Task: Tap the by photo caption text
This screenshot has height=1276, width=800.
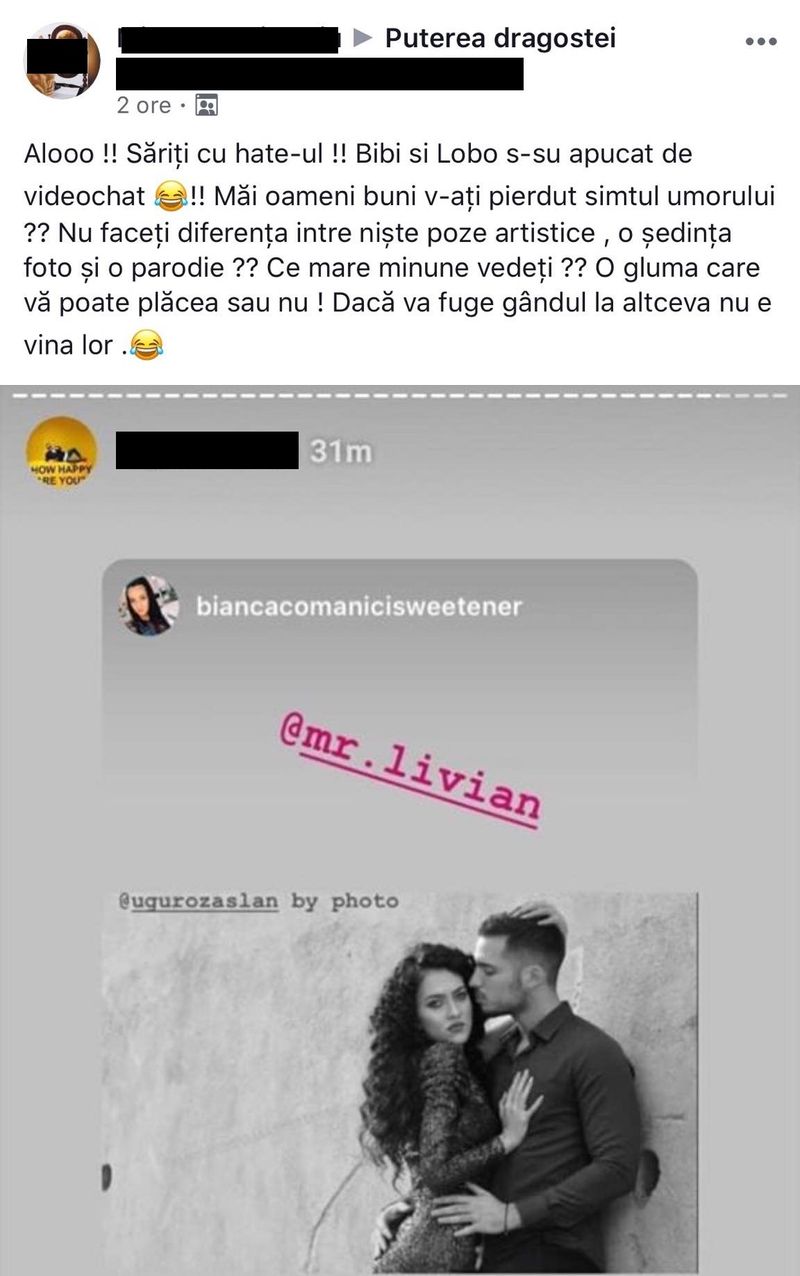Action: (x=344, y=902)
